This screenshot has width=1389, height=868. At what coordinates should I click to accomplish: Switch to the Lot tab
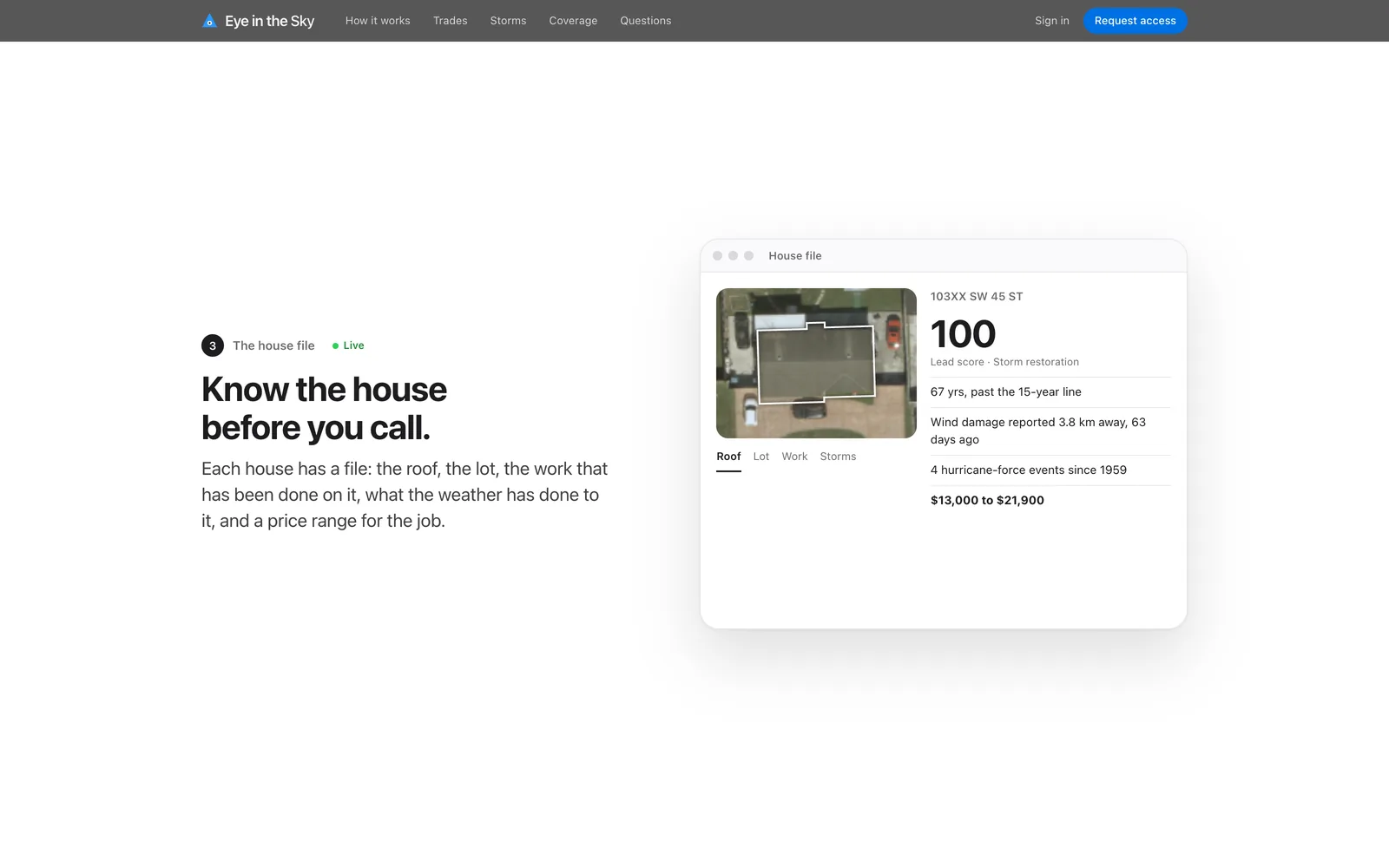(x=761, y=457)
